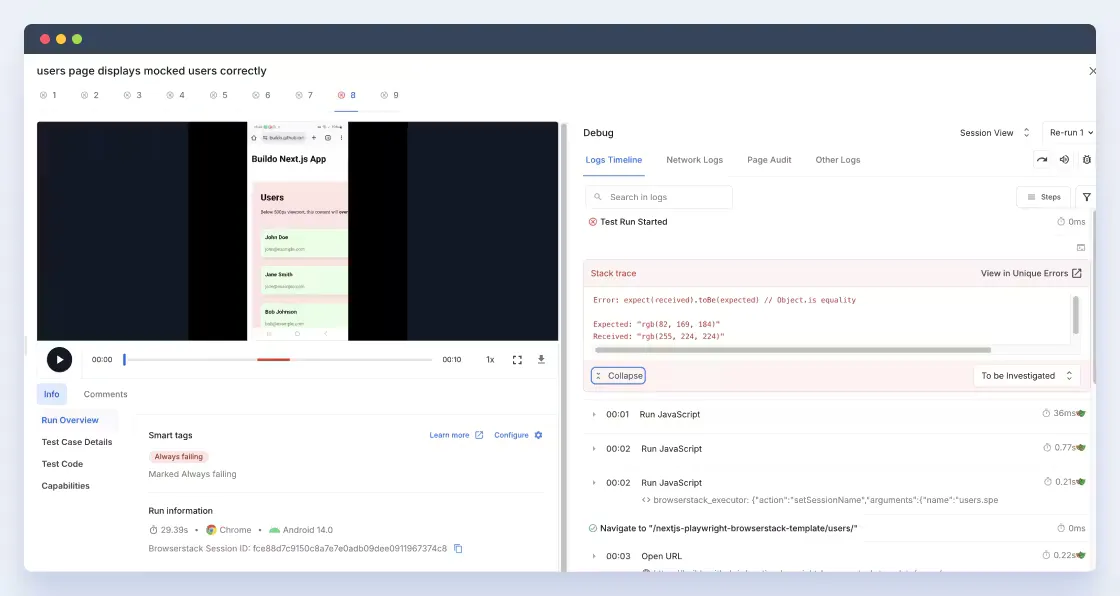
Task: Switch to the Info tab
Action: pos(51,394)
